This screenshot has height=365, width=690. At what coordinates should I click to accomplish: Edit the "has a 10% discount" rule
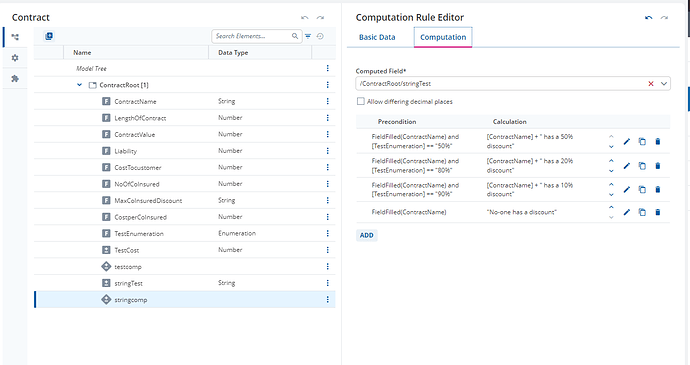[627, 189]
